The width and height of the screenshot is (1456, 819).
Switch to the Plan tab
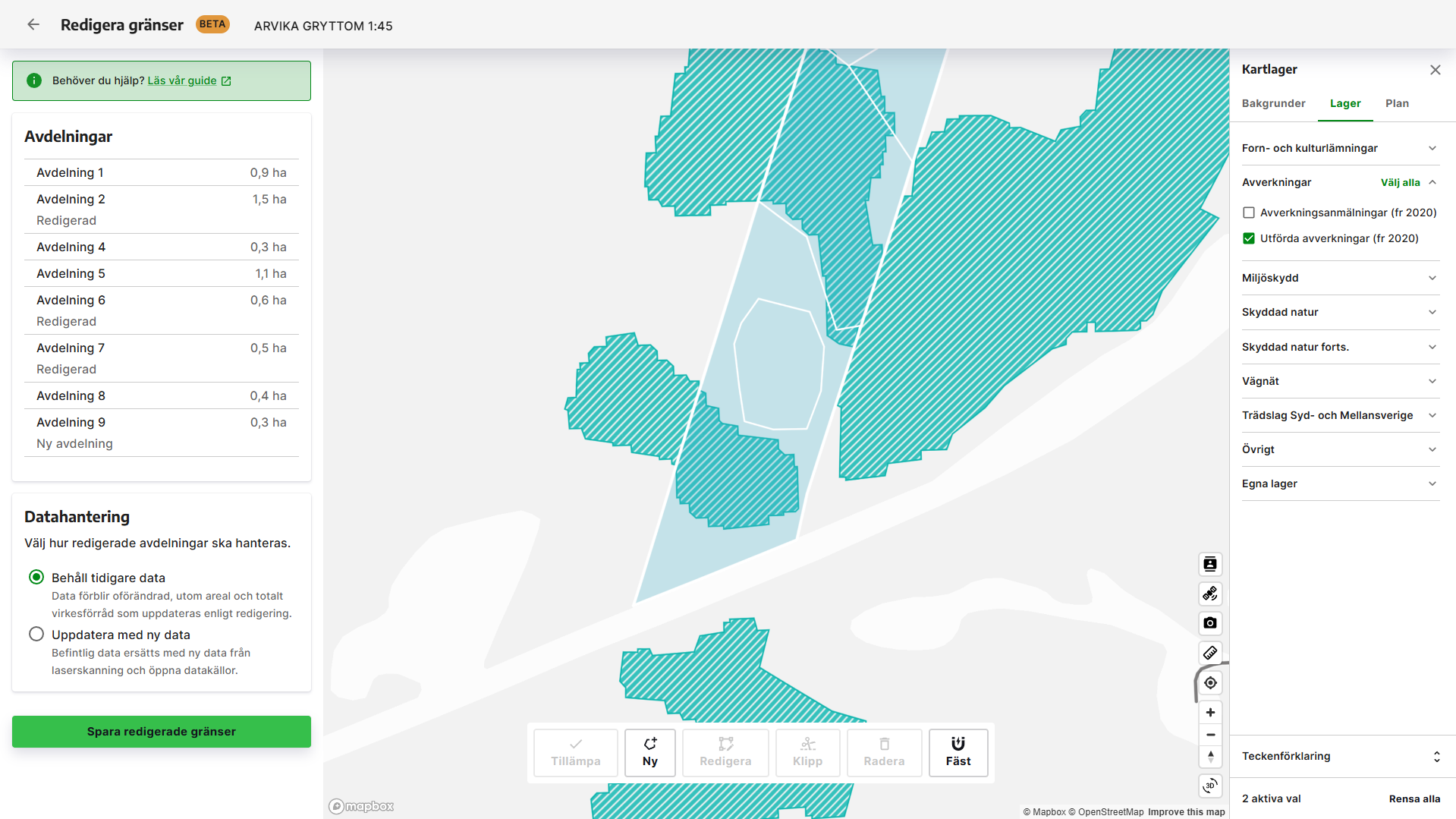(1397, 103)
